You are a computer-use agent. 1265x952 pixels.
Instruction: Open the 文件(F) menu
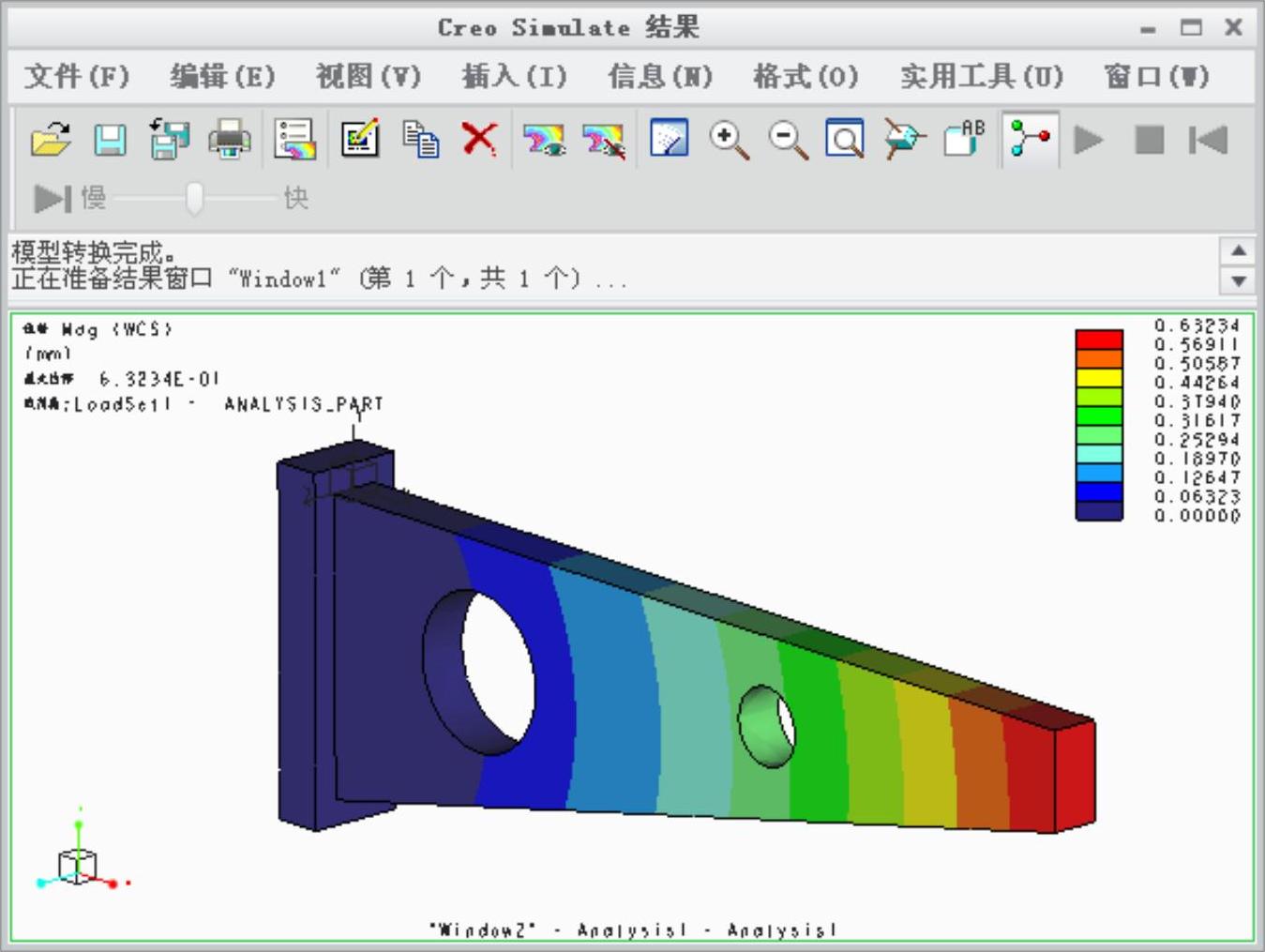tap(76, 76)
